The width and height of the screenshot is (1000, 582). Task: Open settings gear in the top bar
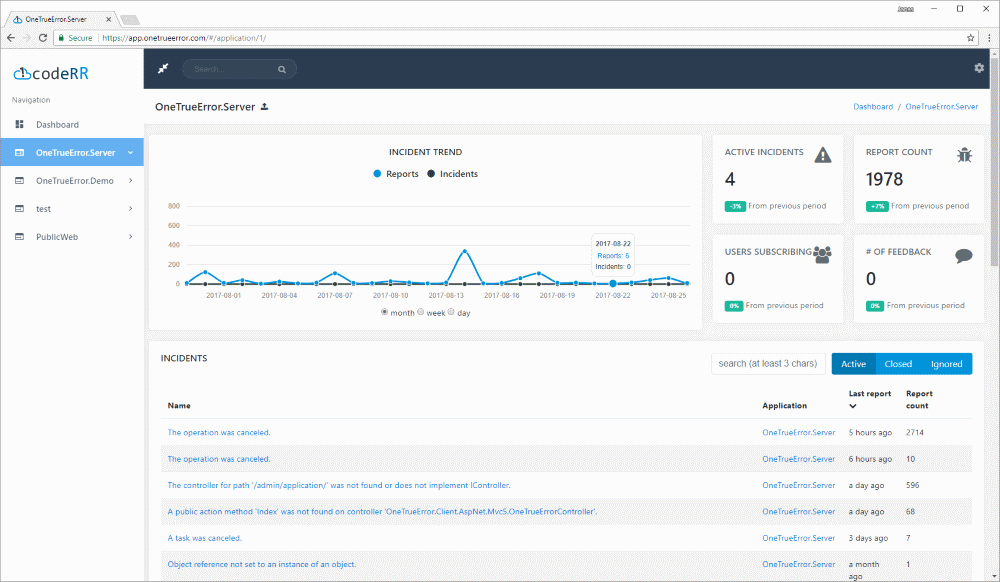(979, 68)
